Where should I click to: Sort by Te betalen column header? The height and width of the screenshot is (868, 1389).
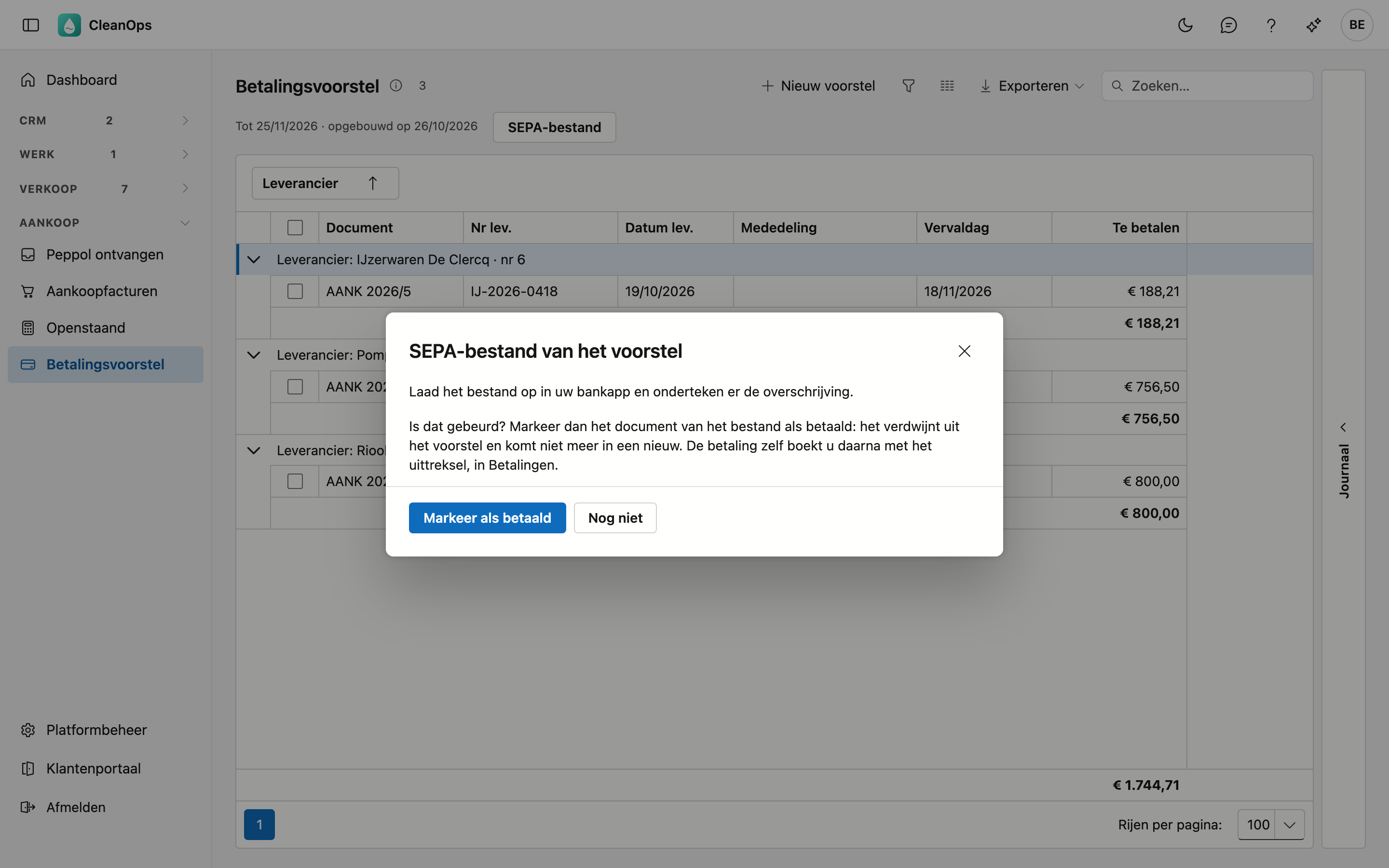tap(1119, 227)
